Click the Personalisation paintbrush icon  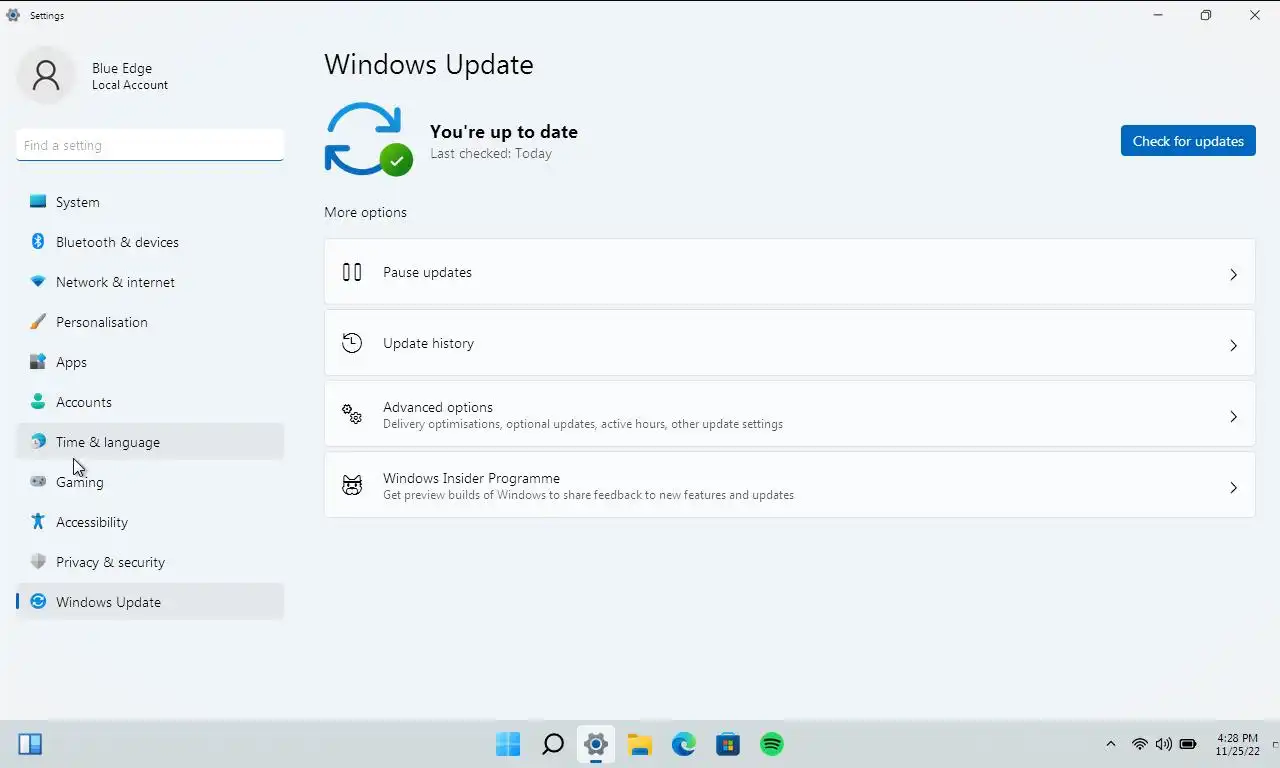(38, 322)
